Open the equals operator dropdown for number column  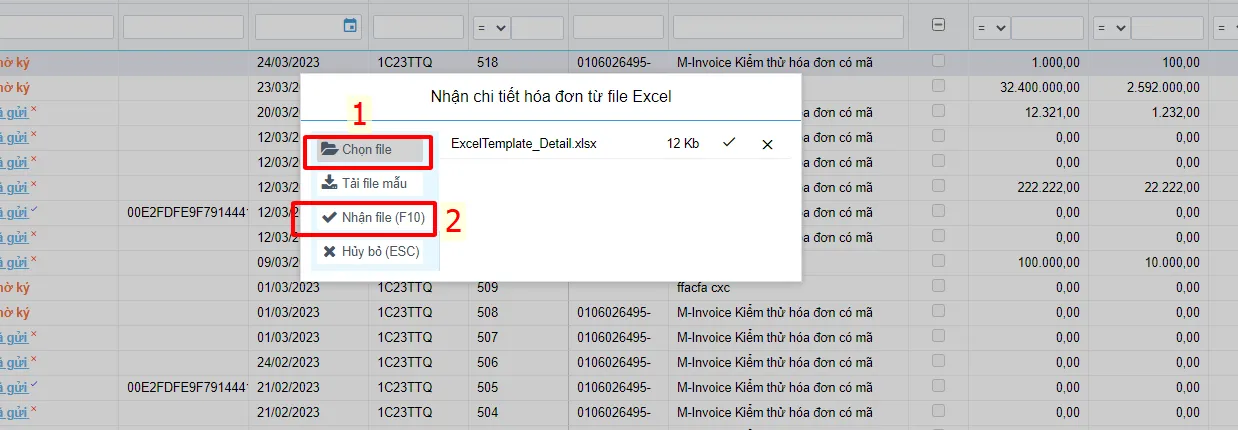pos(491,27)
